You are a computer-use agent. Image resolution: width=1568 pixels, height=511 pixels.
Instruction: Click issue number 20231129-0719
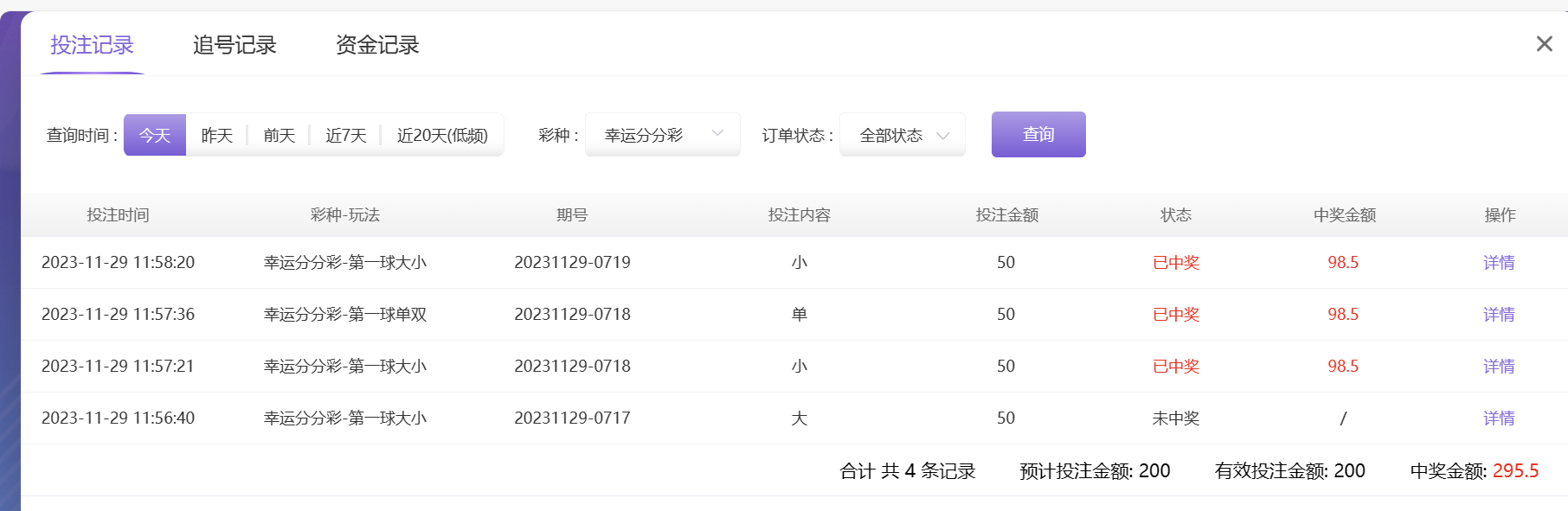572,263
